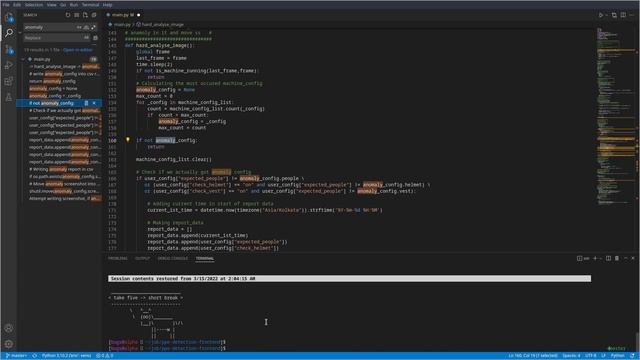Add a new terminal with plus icon
Viewport: 640px width, 360px height.
pos(595,258)
